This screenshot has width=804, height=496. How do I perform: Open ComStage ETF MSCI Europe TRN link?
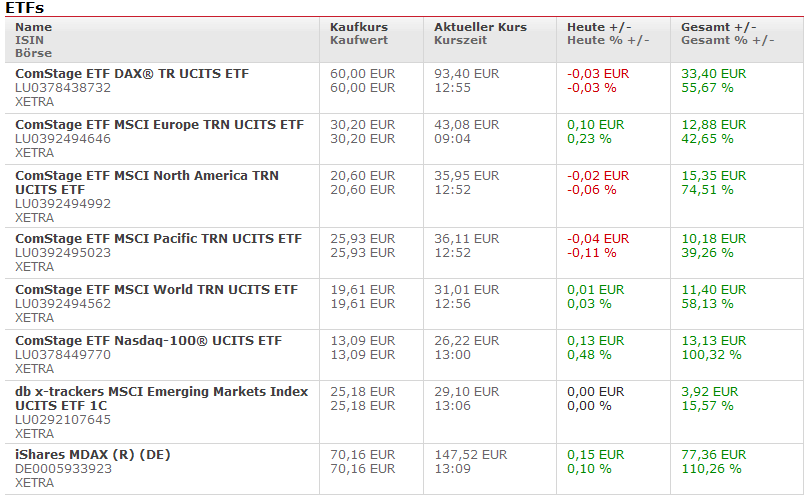[x=159, y=125]
